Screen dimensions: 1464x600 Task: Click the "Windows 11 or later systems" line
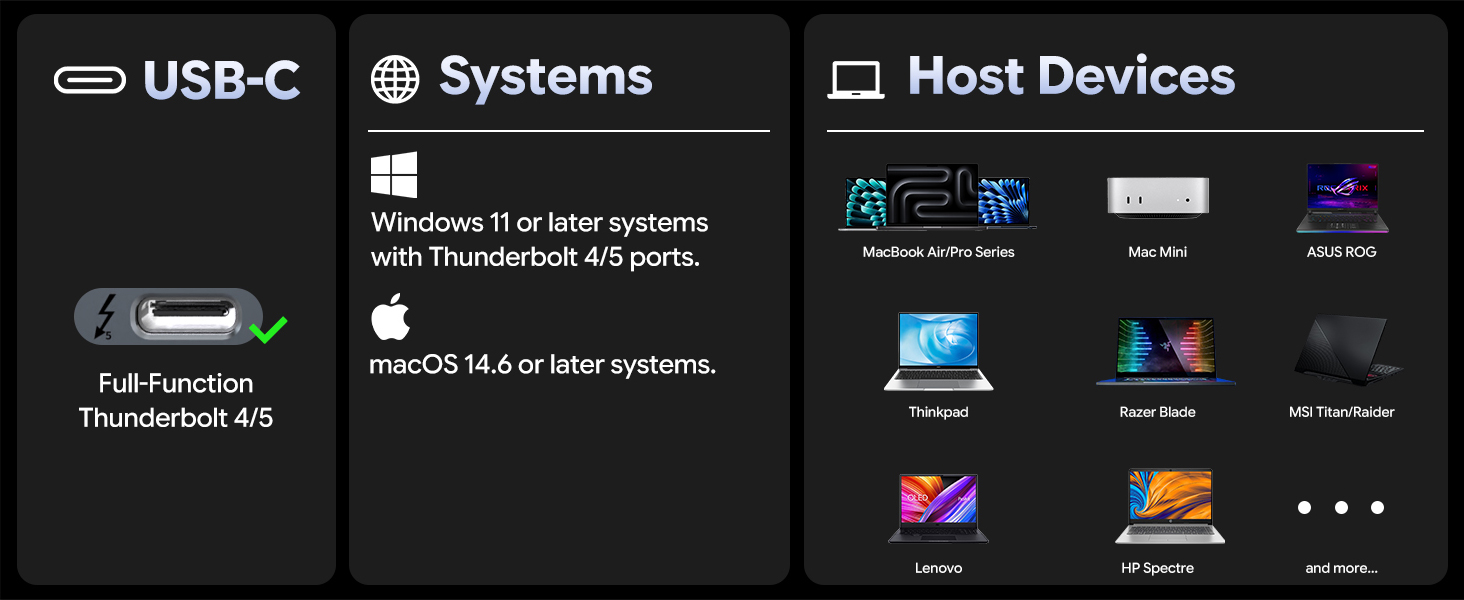(x=540, y=222)
